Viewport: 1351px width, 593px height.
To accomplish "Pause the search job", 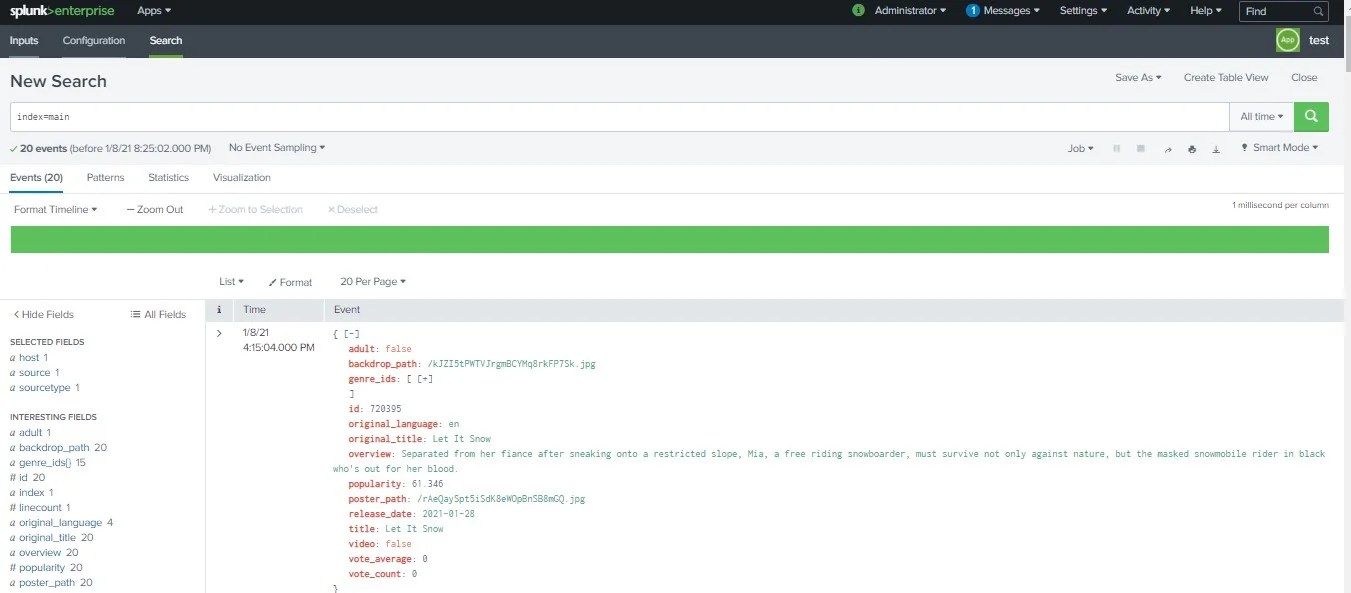I will click(1116, 148).
